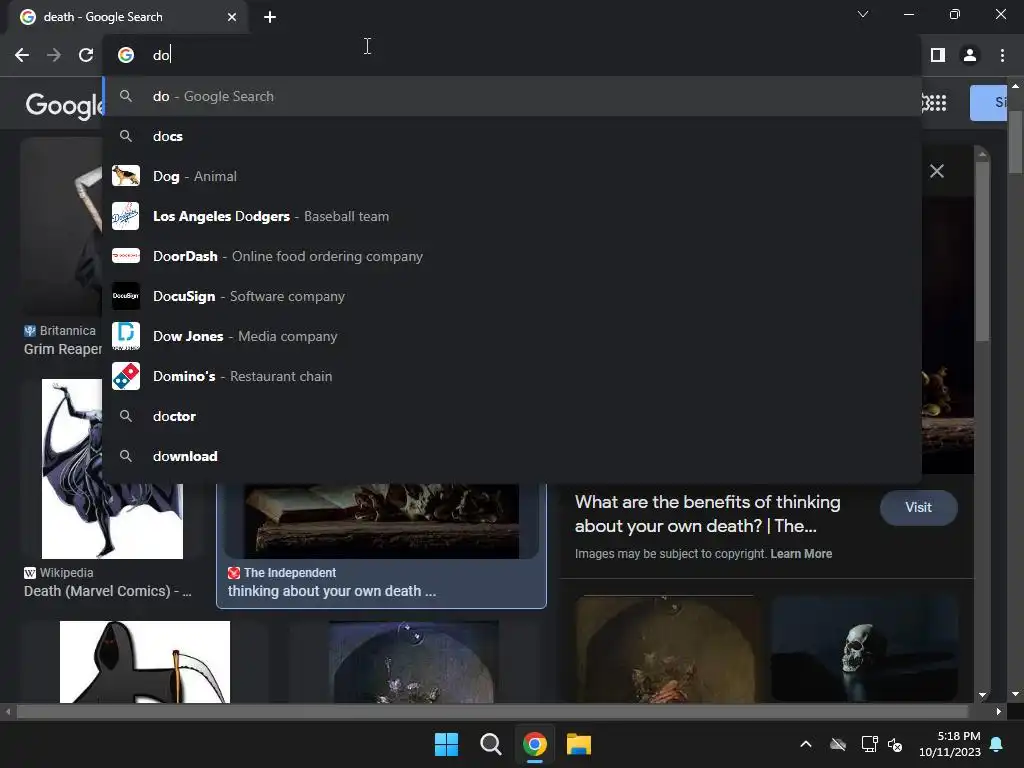Click magnifier icon beside 'docs'

click(126, 136)
